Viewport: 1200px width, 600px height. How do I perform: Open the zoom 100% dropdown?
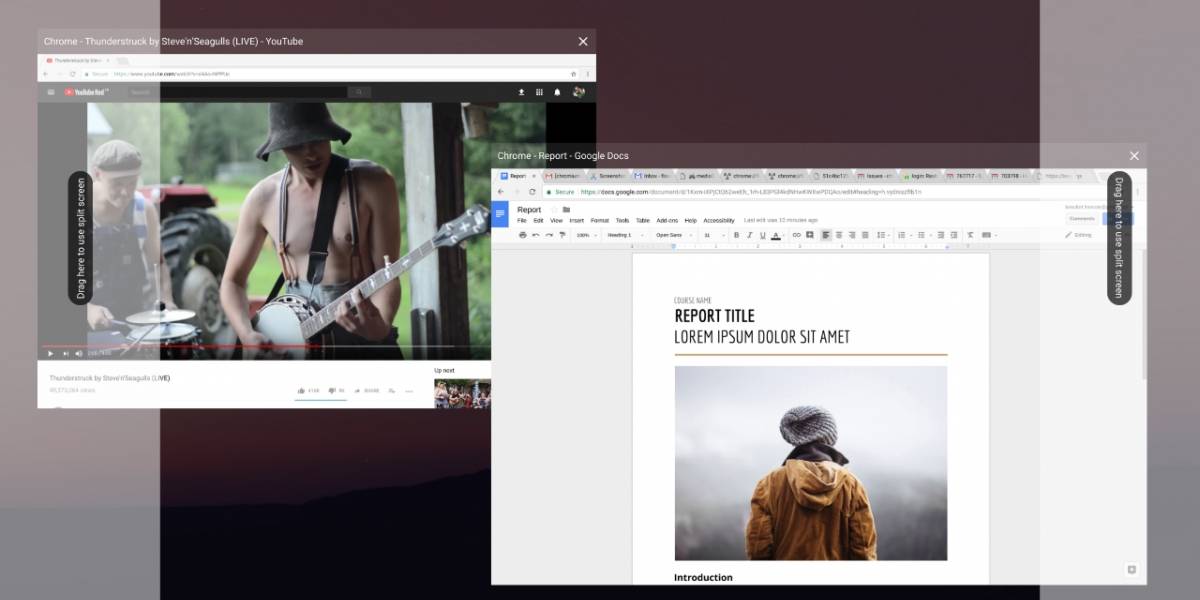586,235
